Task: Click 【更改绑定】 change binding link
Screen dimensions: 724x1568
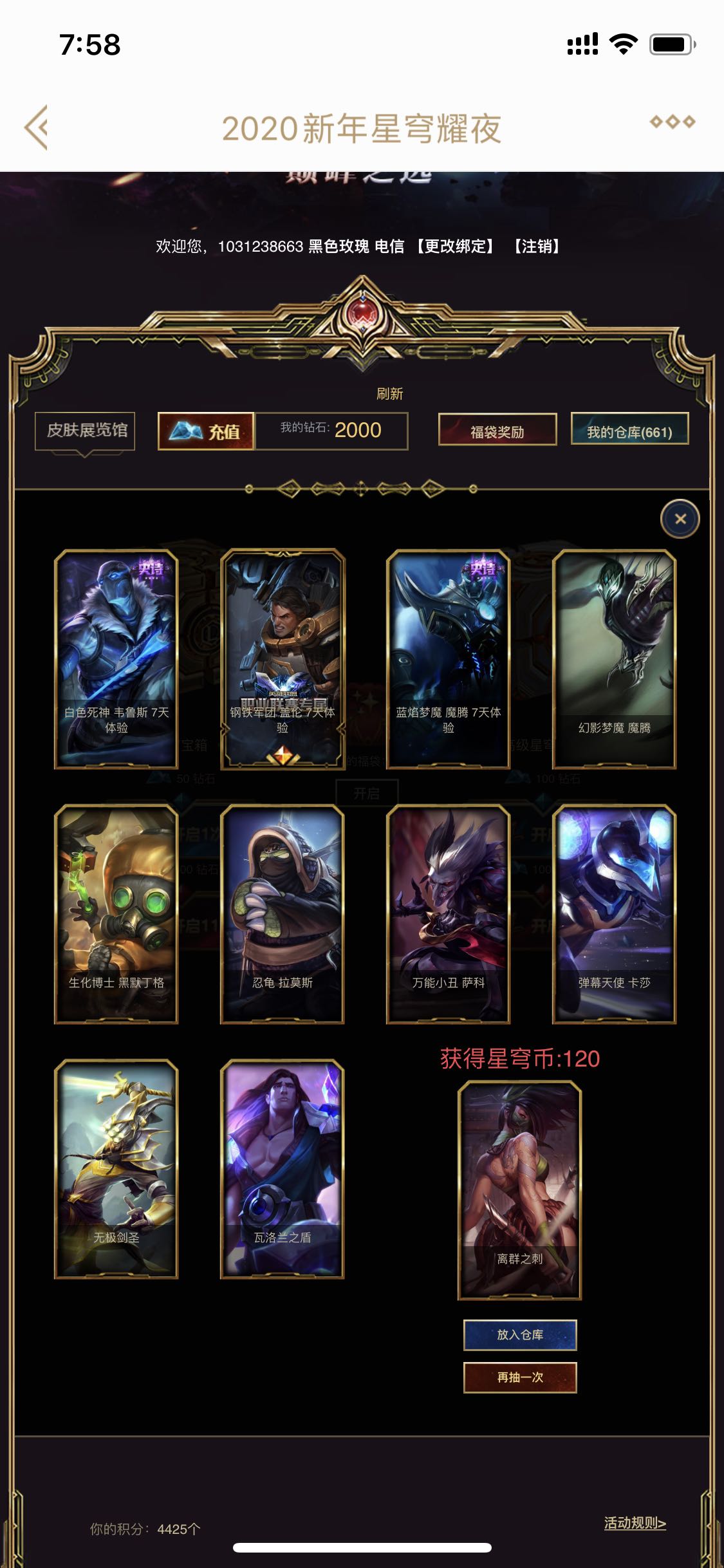Action: 455,247
